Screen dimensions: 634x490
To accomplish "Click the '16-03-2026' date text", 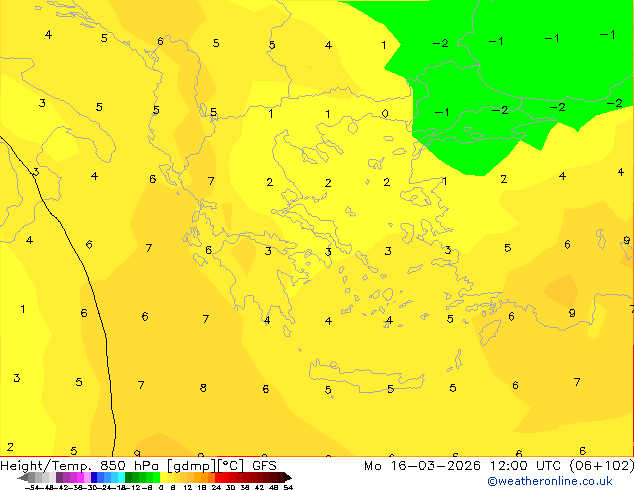I will click(x=435, y=466).
